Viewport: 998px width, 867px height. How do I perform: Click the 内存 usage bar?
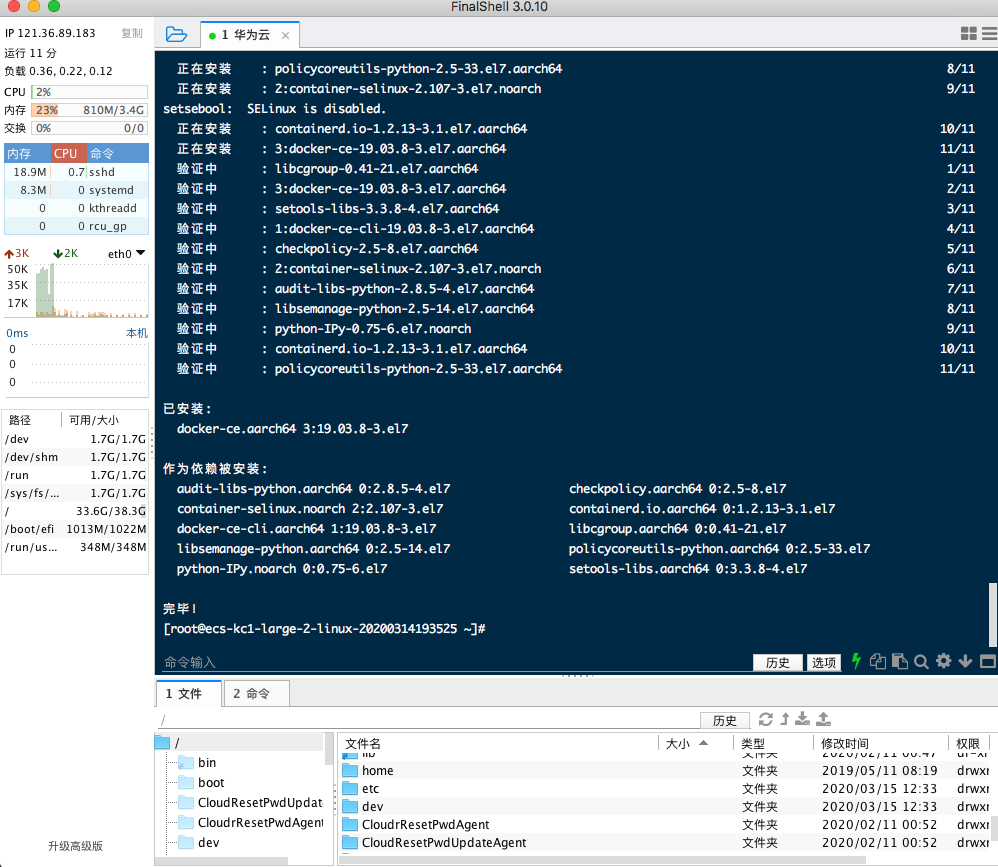(89, 110)
